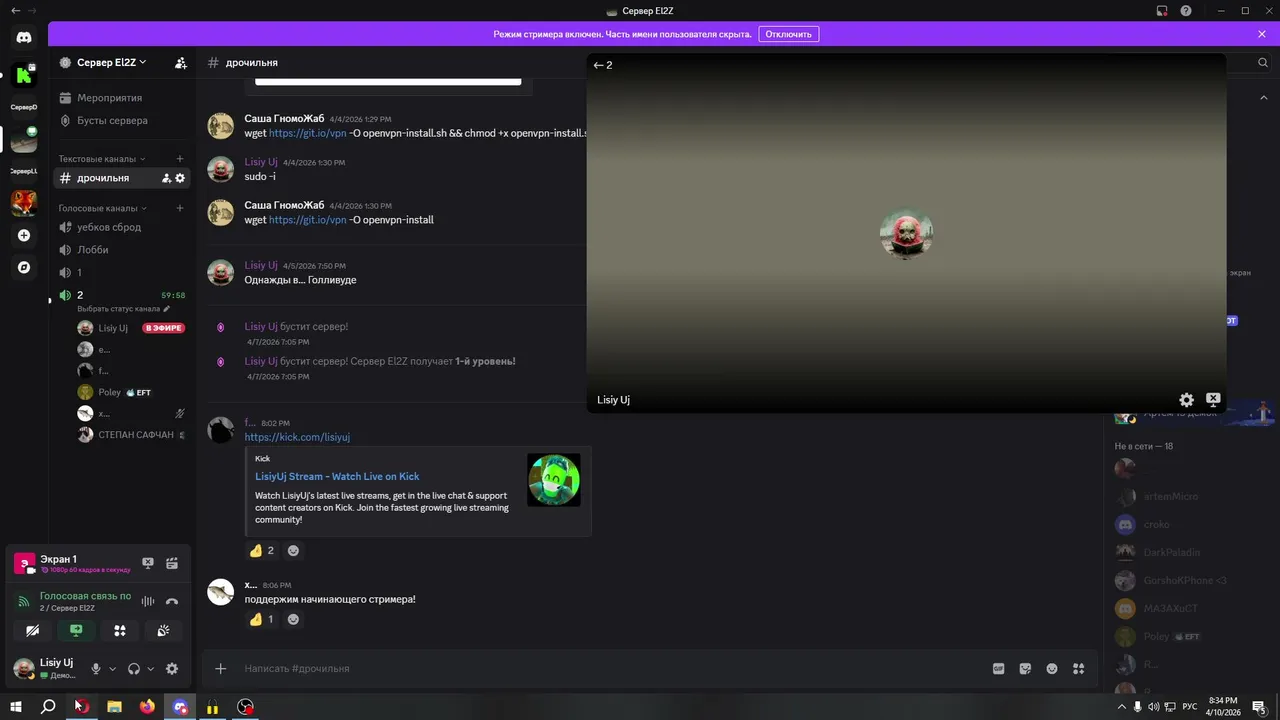Open LisiyUj Stream - Watch Live on Kick
1280x720 pixels.
[x=337, y=477]
